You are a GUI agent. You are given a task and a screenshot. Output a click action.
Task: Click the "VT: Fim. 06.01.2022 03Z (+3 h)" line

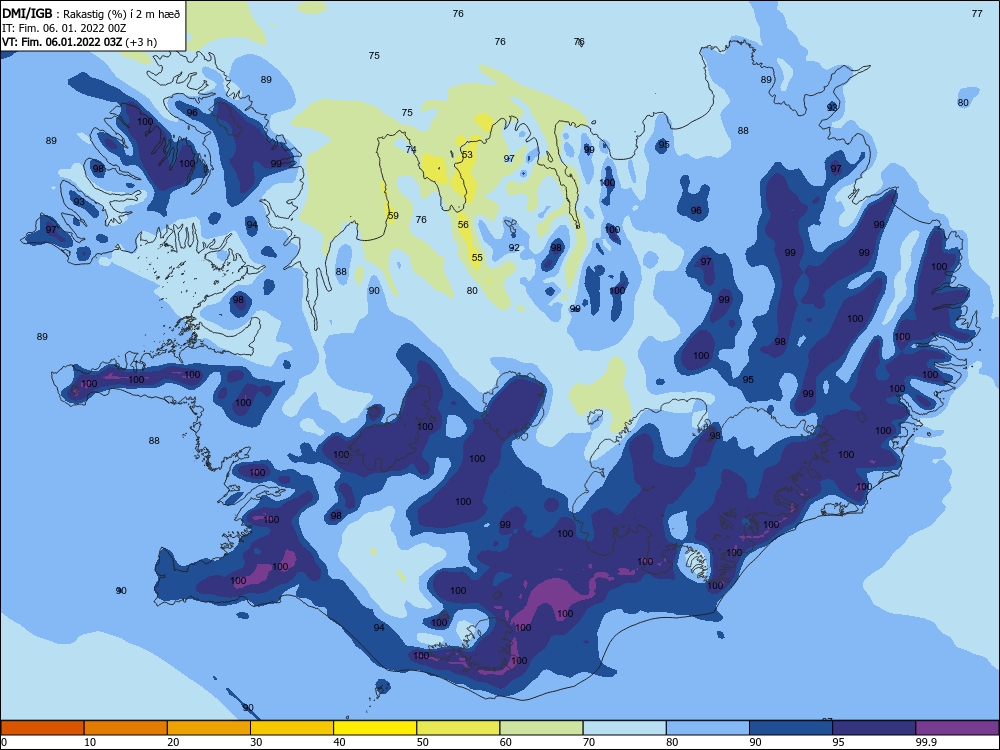click(79, 42)
